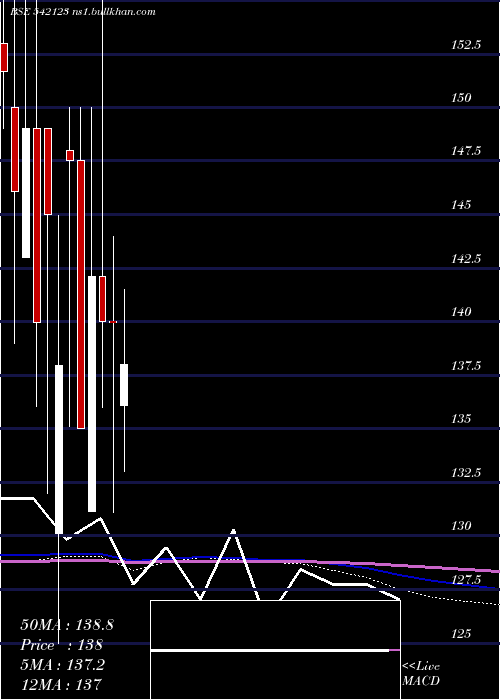Select the 150 price axis label
Image resolution: width=500 pixels, height=700 pixels.
pyautogui.click(x=461, y=97)
